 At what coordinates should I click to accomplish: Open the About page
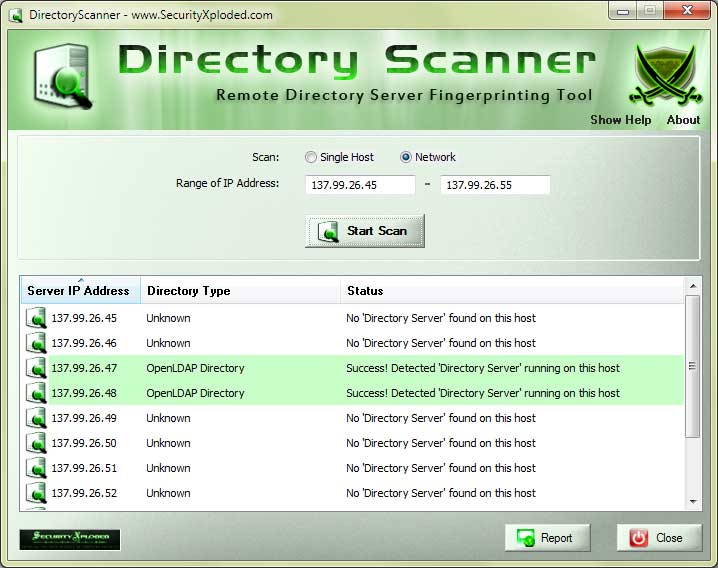tap(683, 120)
